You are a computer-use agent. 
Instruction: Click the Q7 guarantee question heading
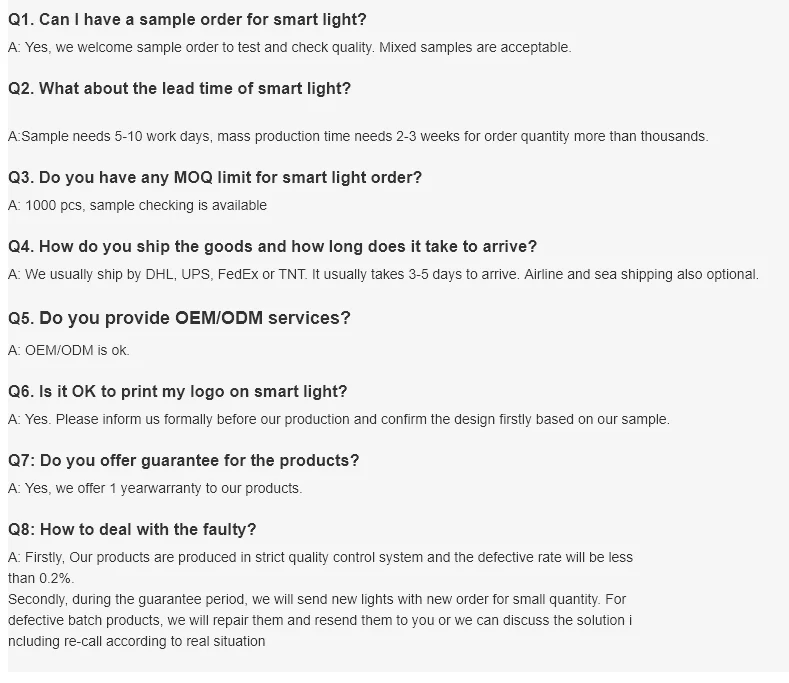pos(184,461)
